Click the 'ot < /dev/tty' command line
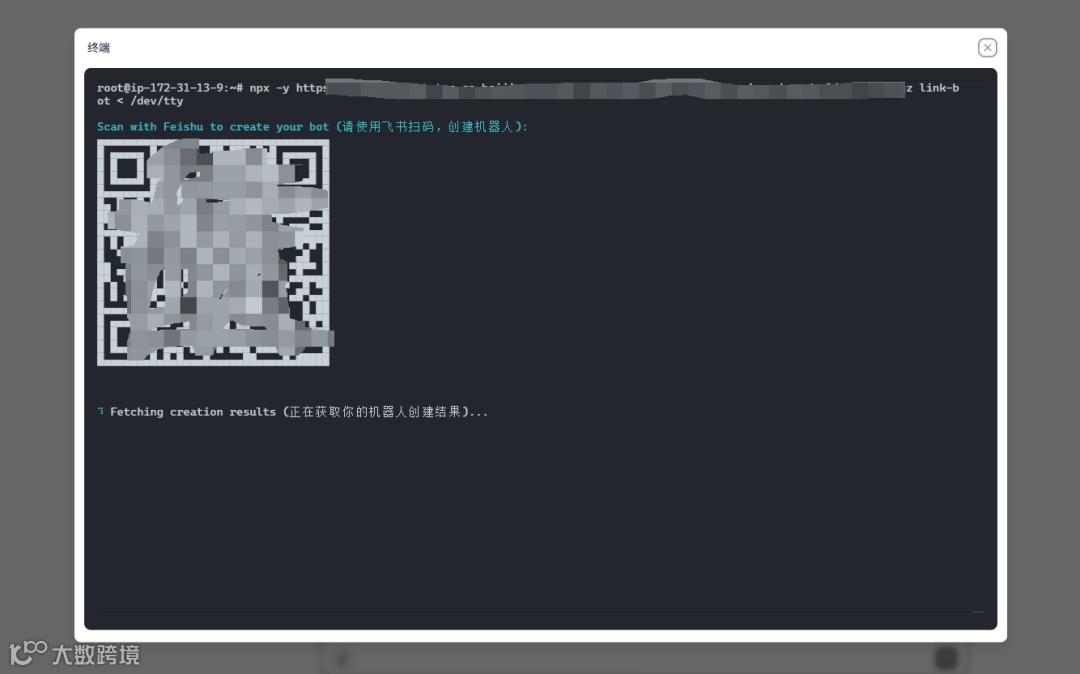The height and width of the screenshot is (674, 1080). [x=140, y=101]
